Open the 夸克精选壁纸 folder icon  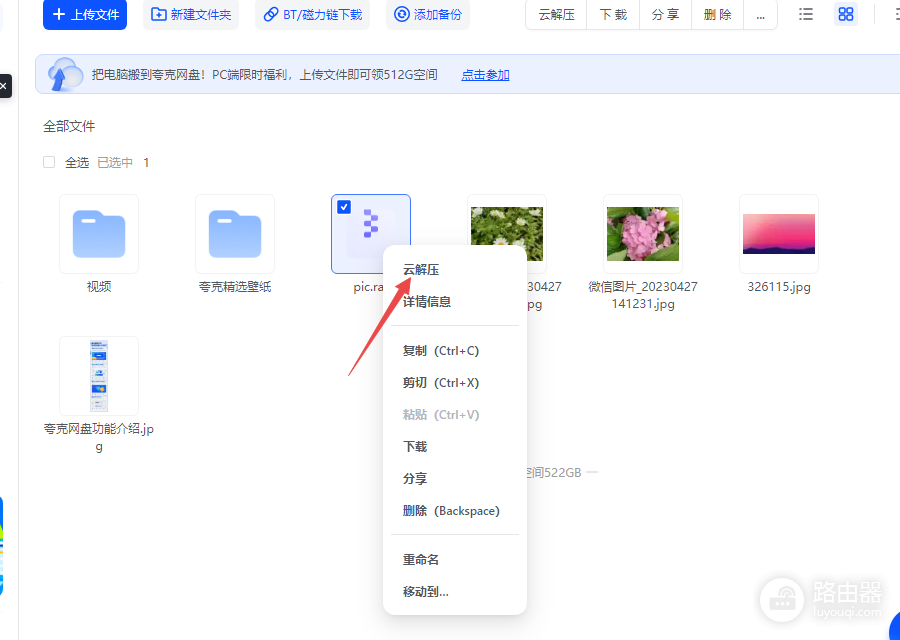[235, 234]
